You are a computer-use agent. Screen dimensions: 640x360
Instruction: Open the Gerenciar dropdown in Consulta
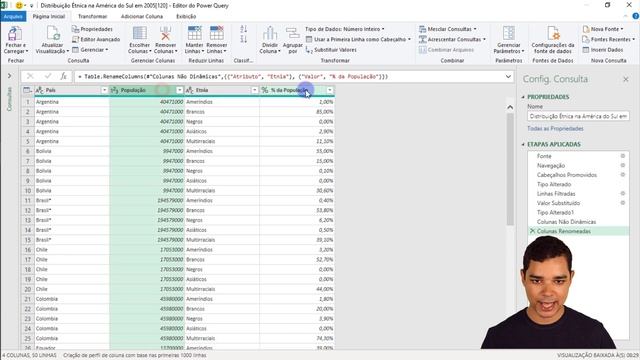(x=90, y=50)
